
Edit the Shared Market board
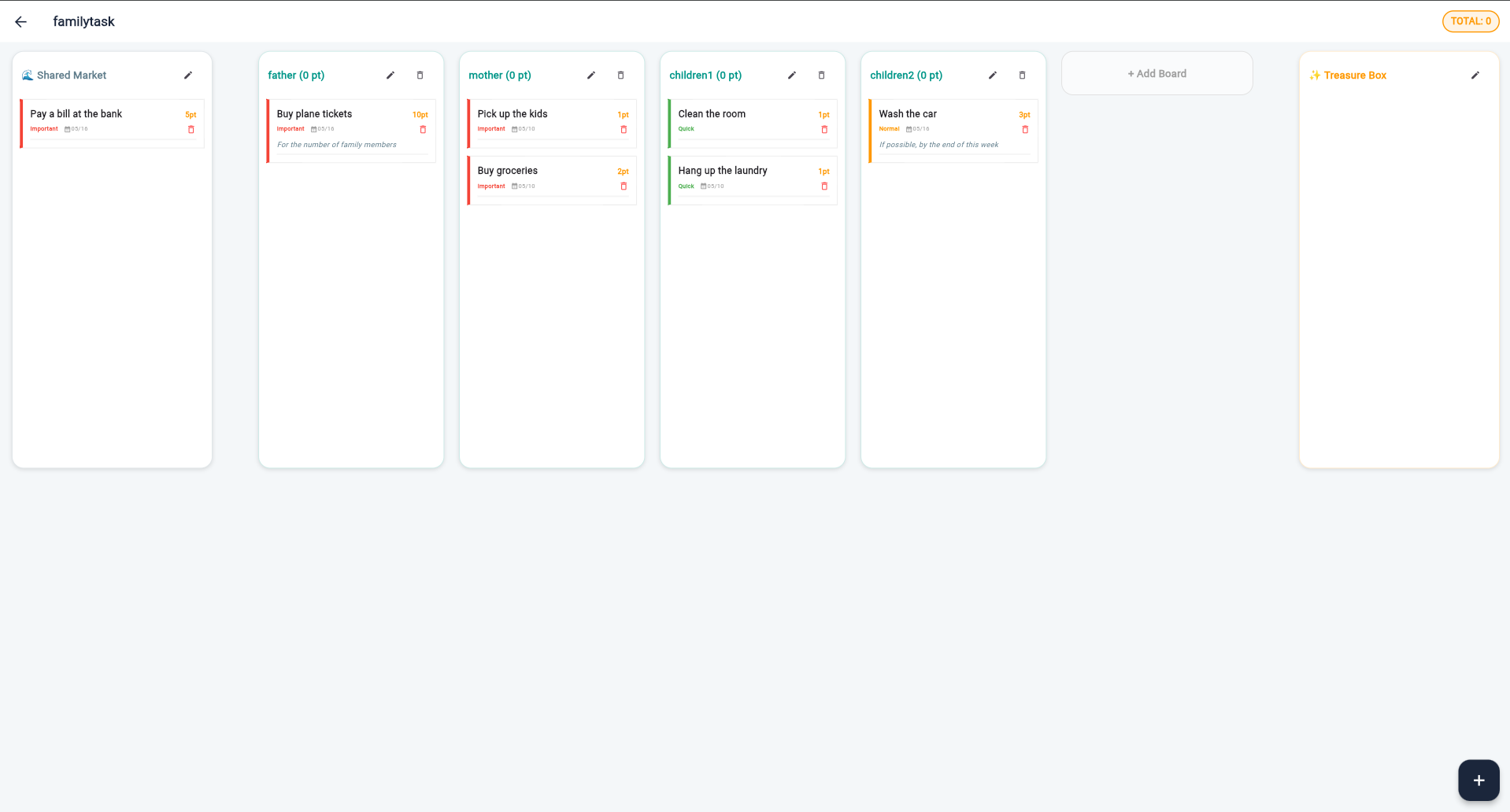pyautogui.click(x=188, y=76)
